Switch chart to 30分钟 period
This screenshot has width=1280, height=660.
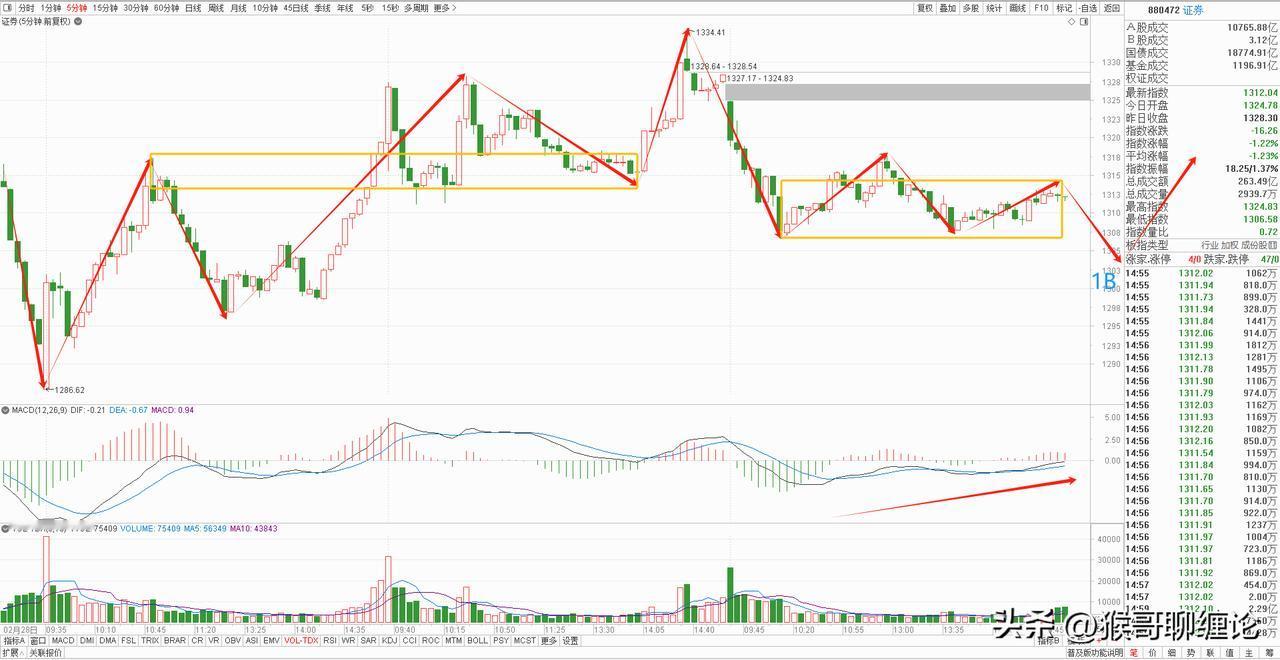[136, 8]
